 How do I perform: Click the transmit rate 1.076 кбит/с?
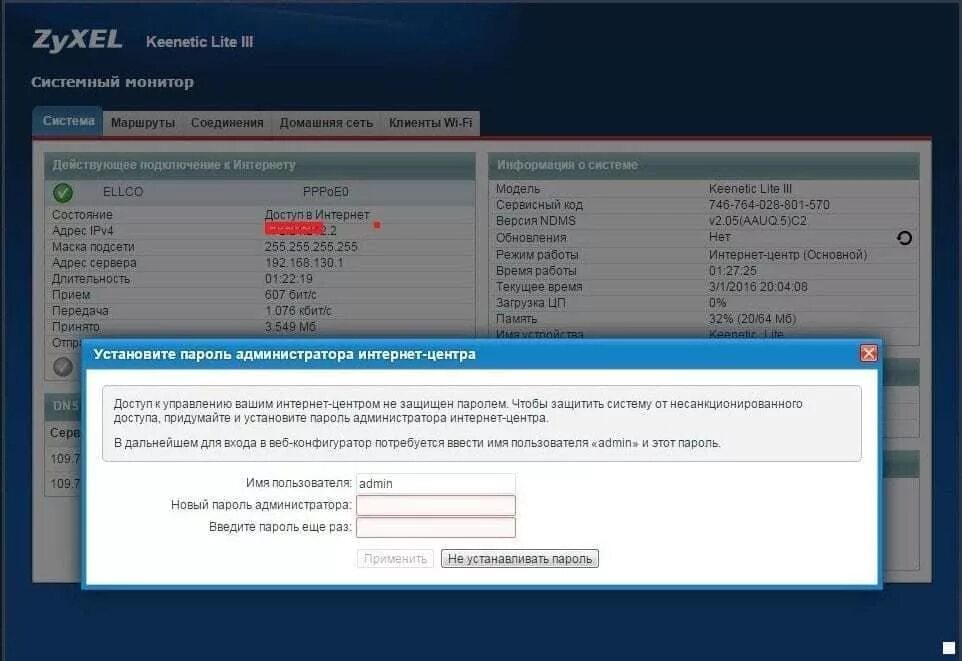(298, 311)
